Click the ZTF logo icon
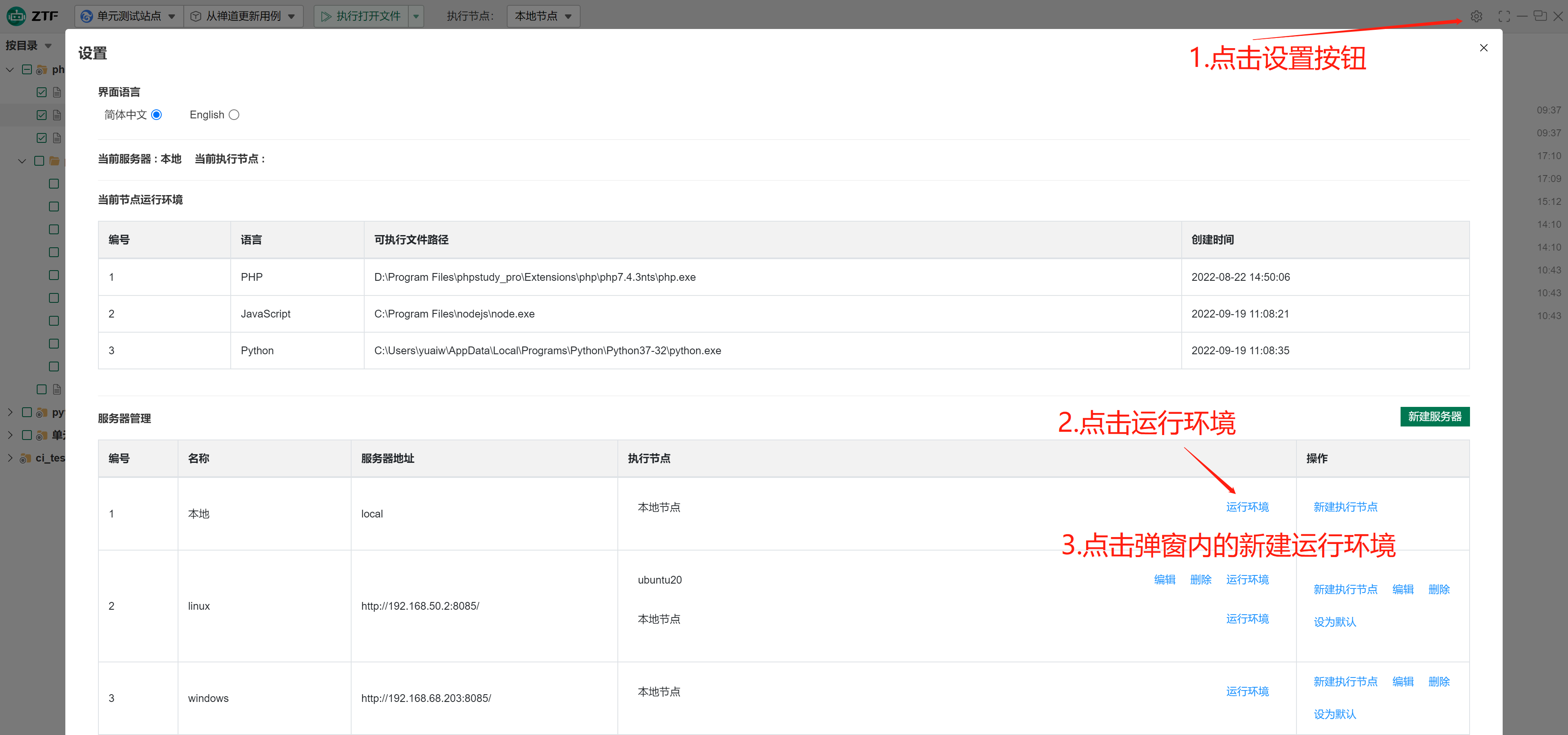Viewport: 1568px width, 735px height. tap(16, 16)
